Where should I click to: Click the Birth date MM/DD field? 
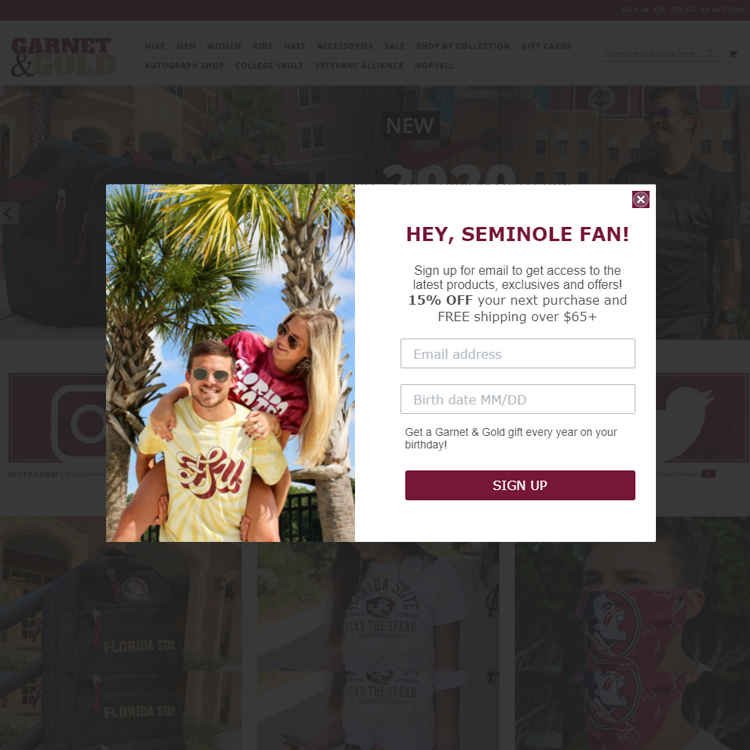point(518,399)
